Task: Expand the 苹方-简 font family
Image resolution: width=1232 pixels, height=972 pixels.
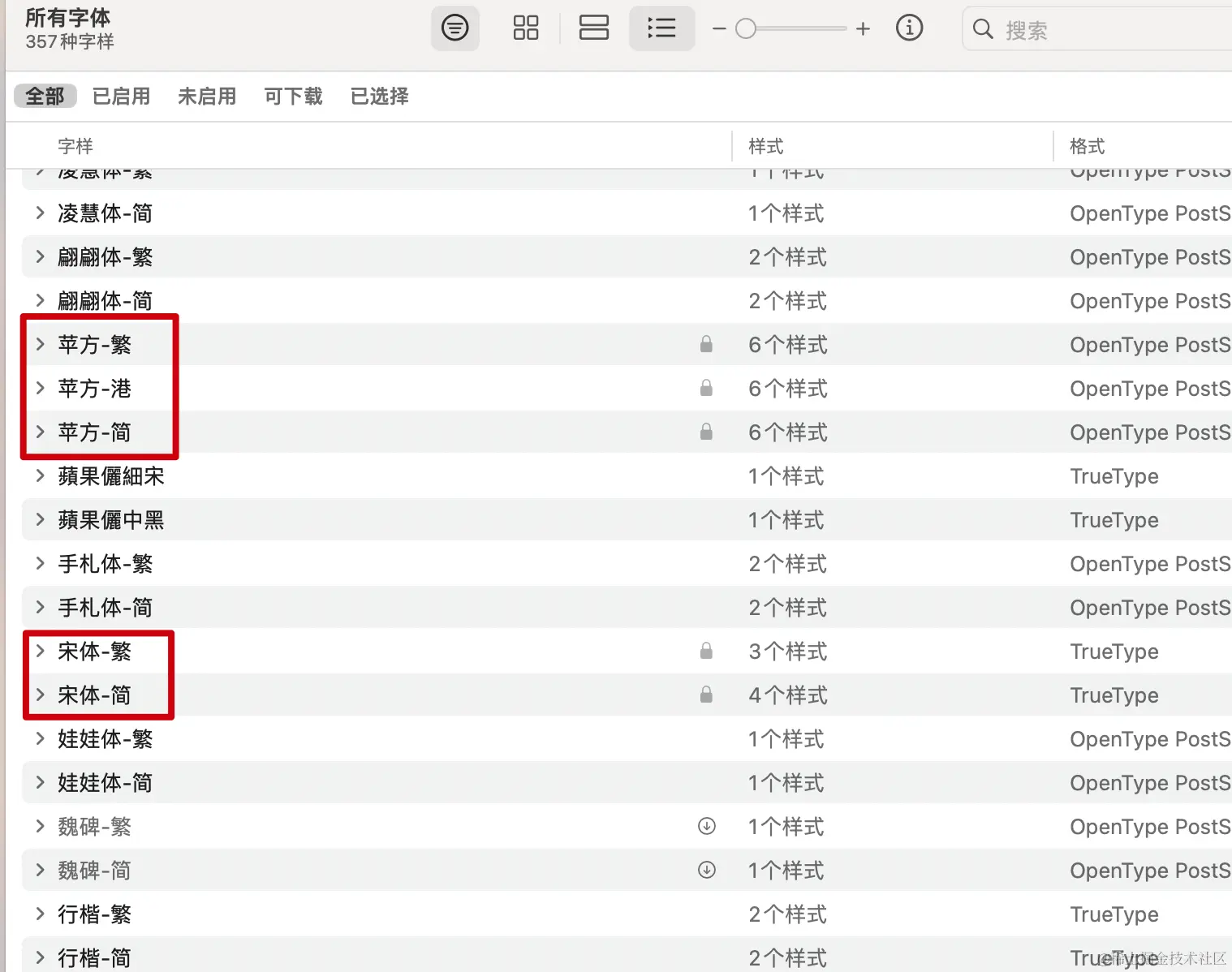Action: click(40, 432)
